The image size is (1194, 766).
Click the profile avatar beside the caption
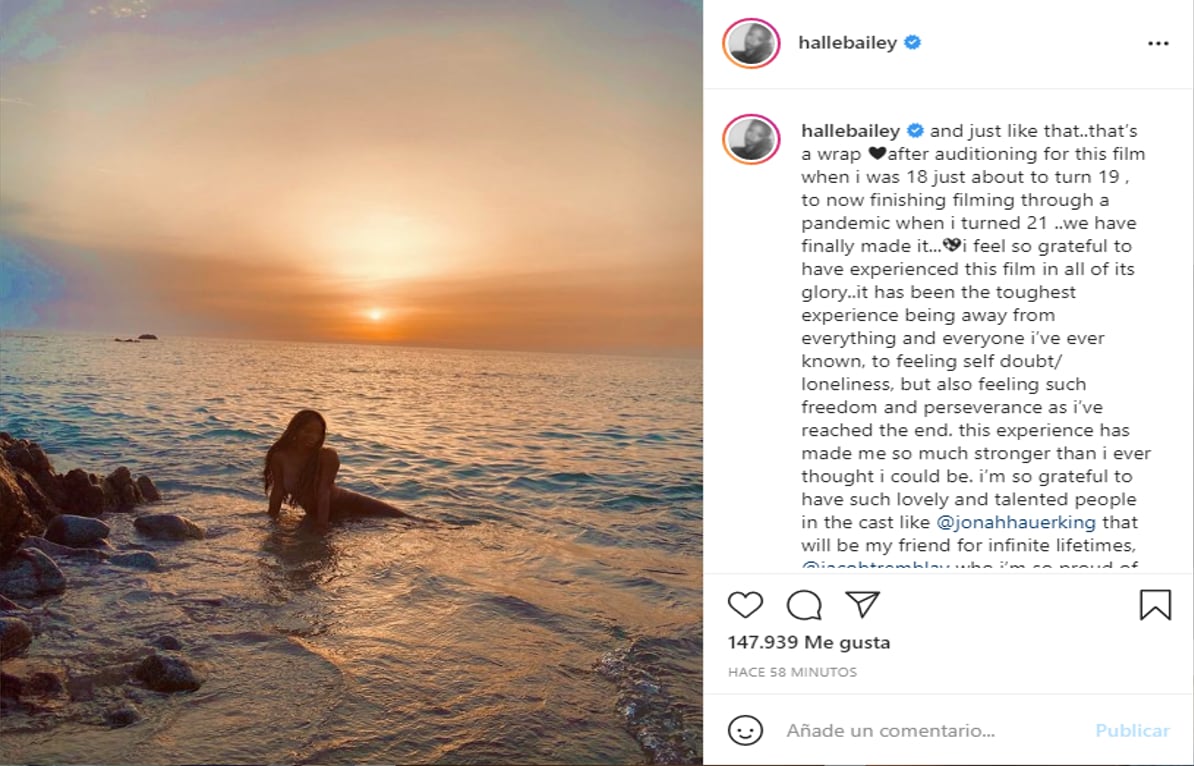click(751, 138)
